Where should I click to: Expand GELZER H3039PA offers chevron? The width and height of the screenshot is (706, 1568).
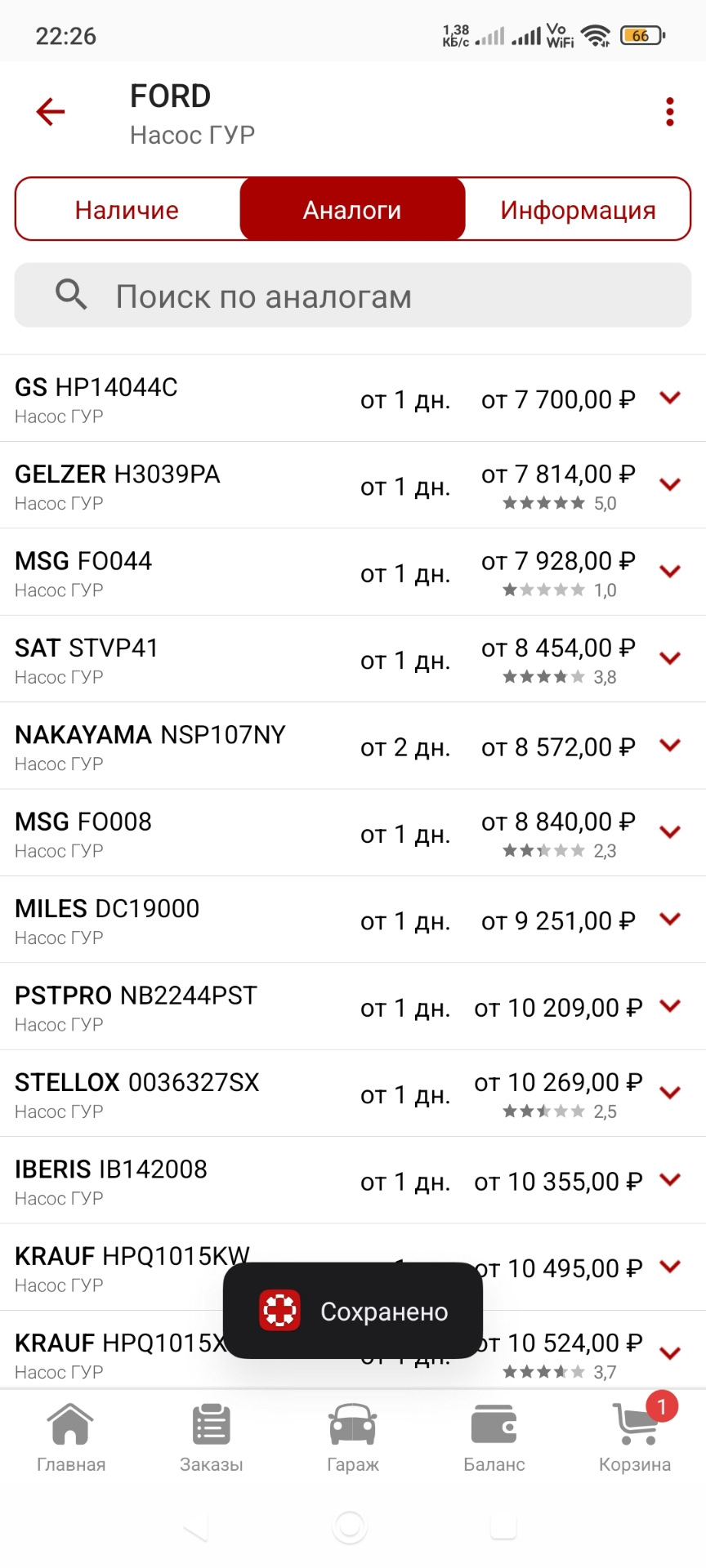[670, 485]
